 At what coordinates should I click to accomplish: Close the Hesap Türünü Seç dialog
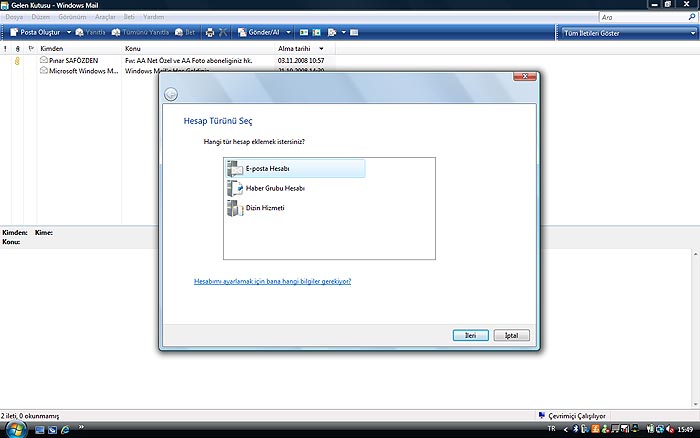coord(525,76)
